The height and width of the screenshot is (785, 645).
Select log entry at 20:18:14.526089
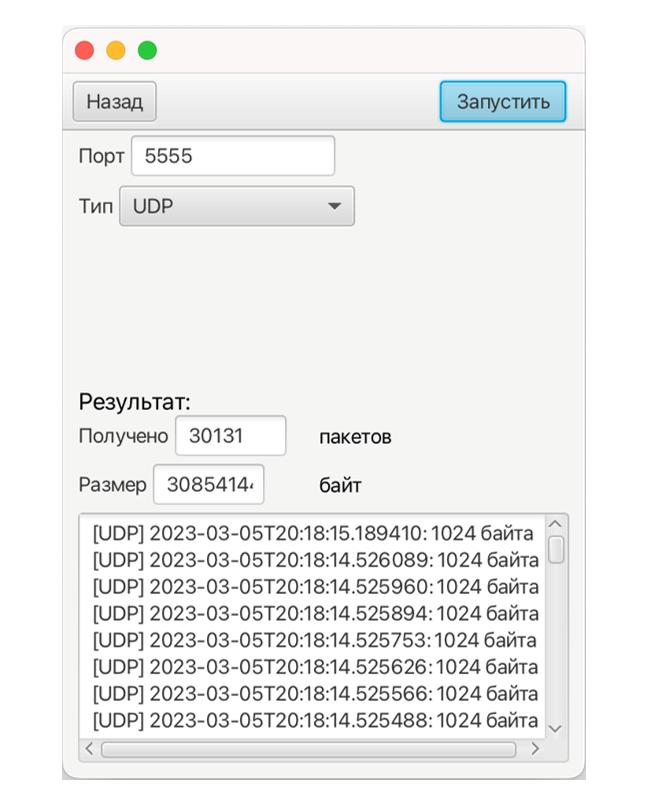click(x=315, y=558)
